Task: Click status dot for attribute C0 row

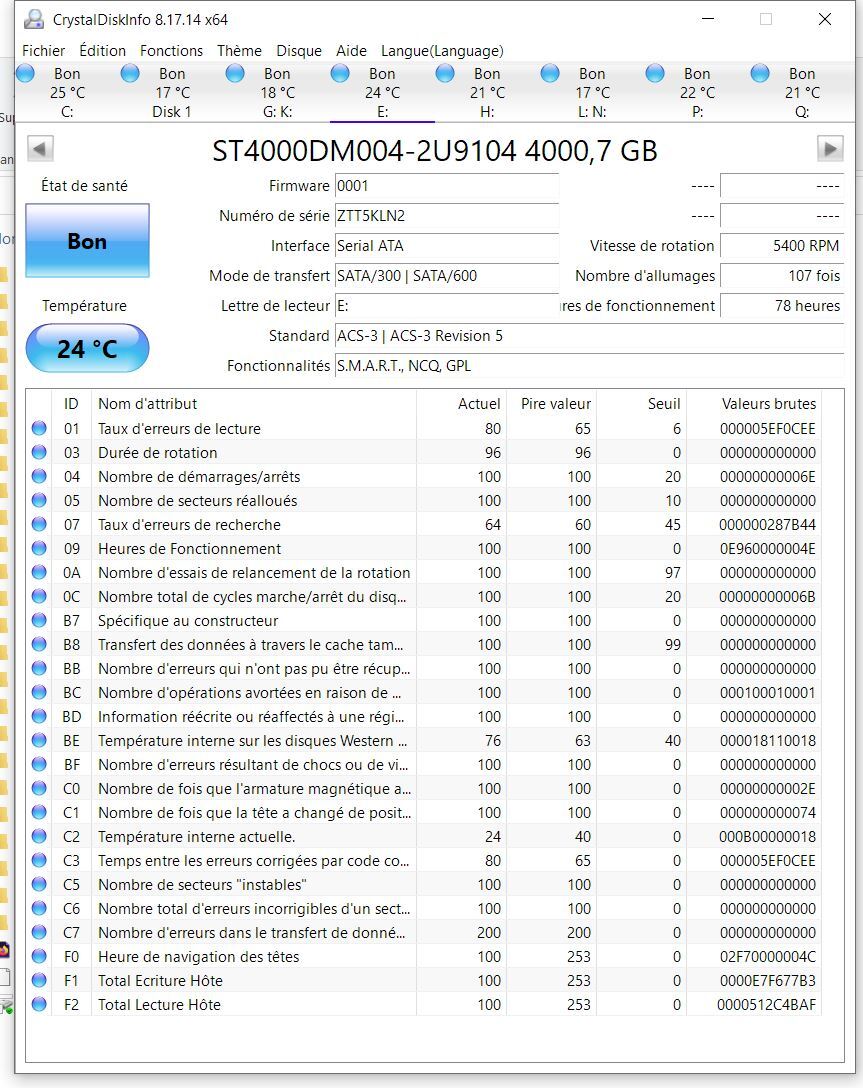Action: [39, 788]
